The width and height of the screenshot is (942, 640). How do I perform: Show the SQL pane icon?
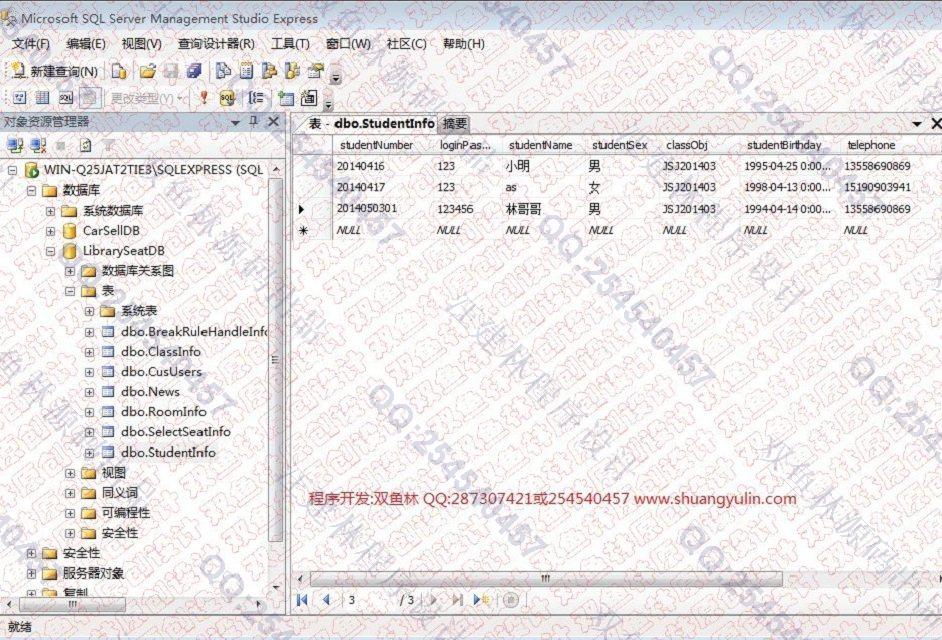tap(65, 97)
